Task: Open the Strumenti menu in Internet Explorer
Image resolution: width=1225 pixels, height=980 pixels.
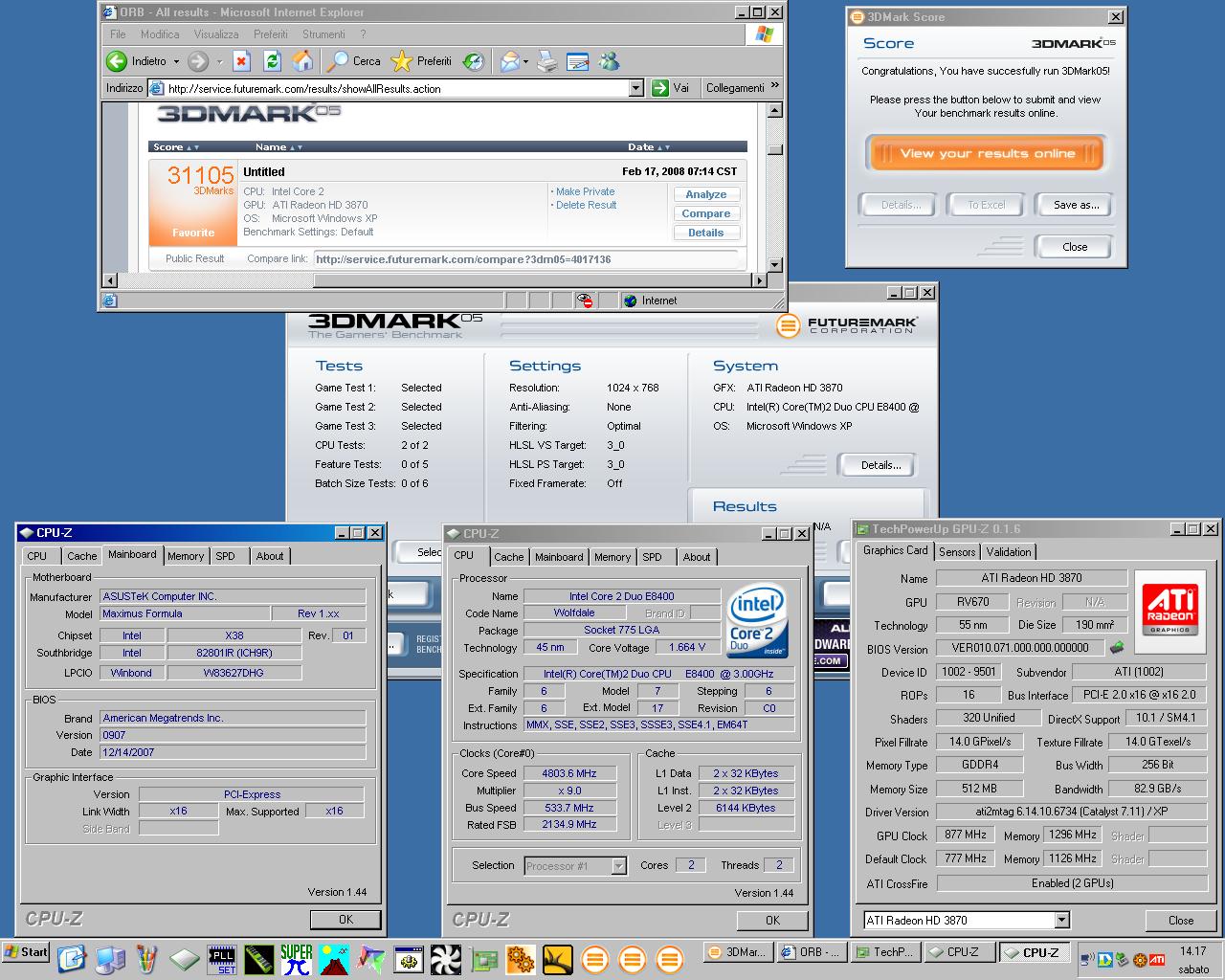Action: 323,34
